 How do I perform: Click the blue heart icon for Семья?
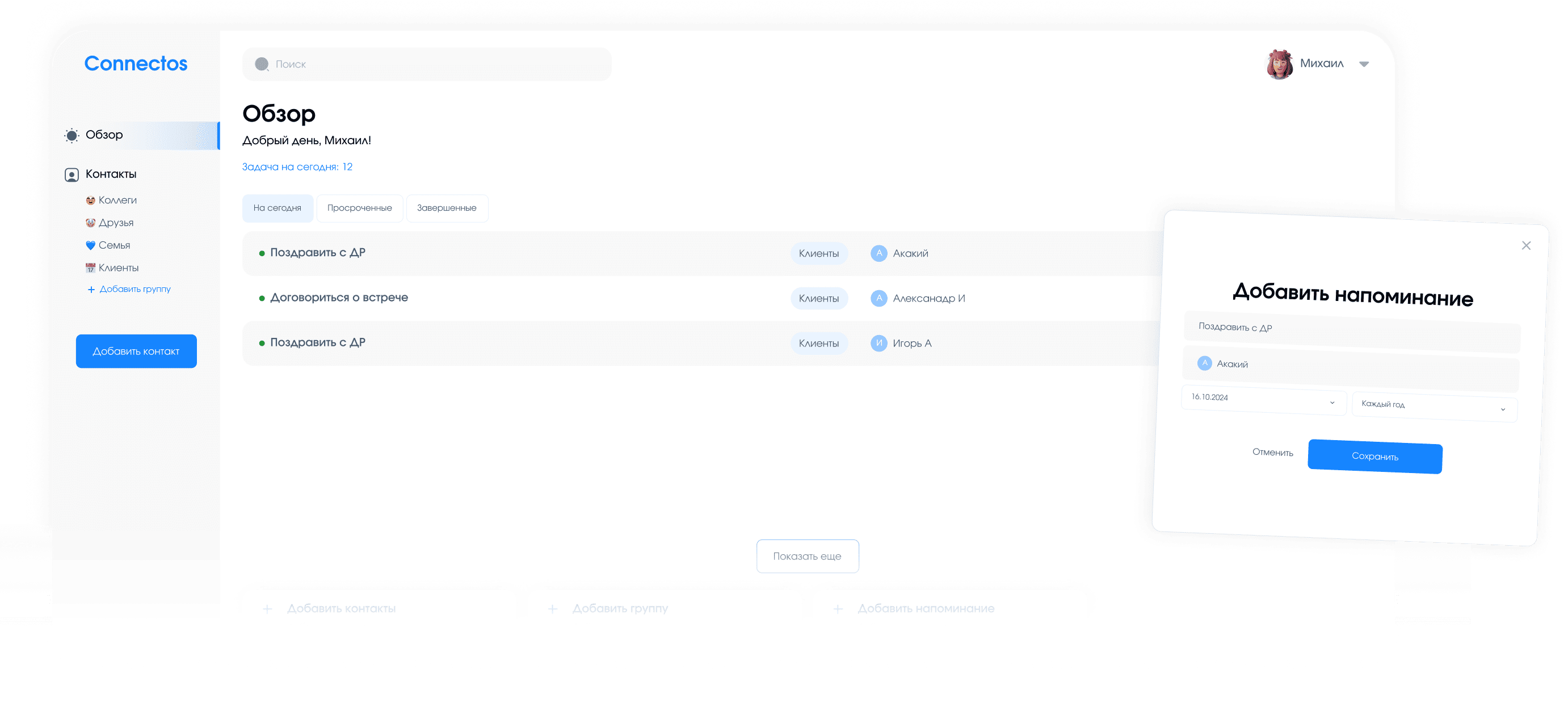[x=90, y=245]
